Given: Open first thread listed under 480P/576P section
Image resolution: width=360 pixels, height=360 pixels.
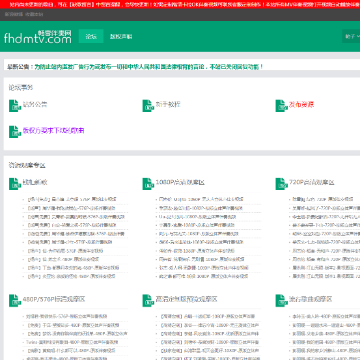Looking at the screenshot, I should tap(67, 316).
